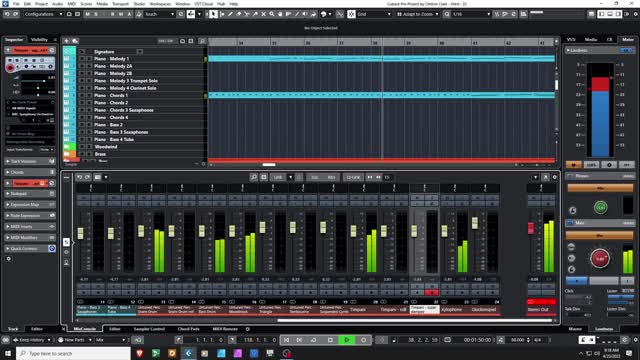Open the Configurations dropdown
640x360 pixels.
coord(43,14)
